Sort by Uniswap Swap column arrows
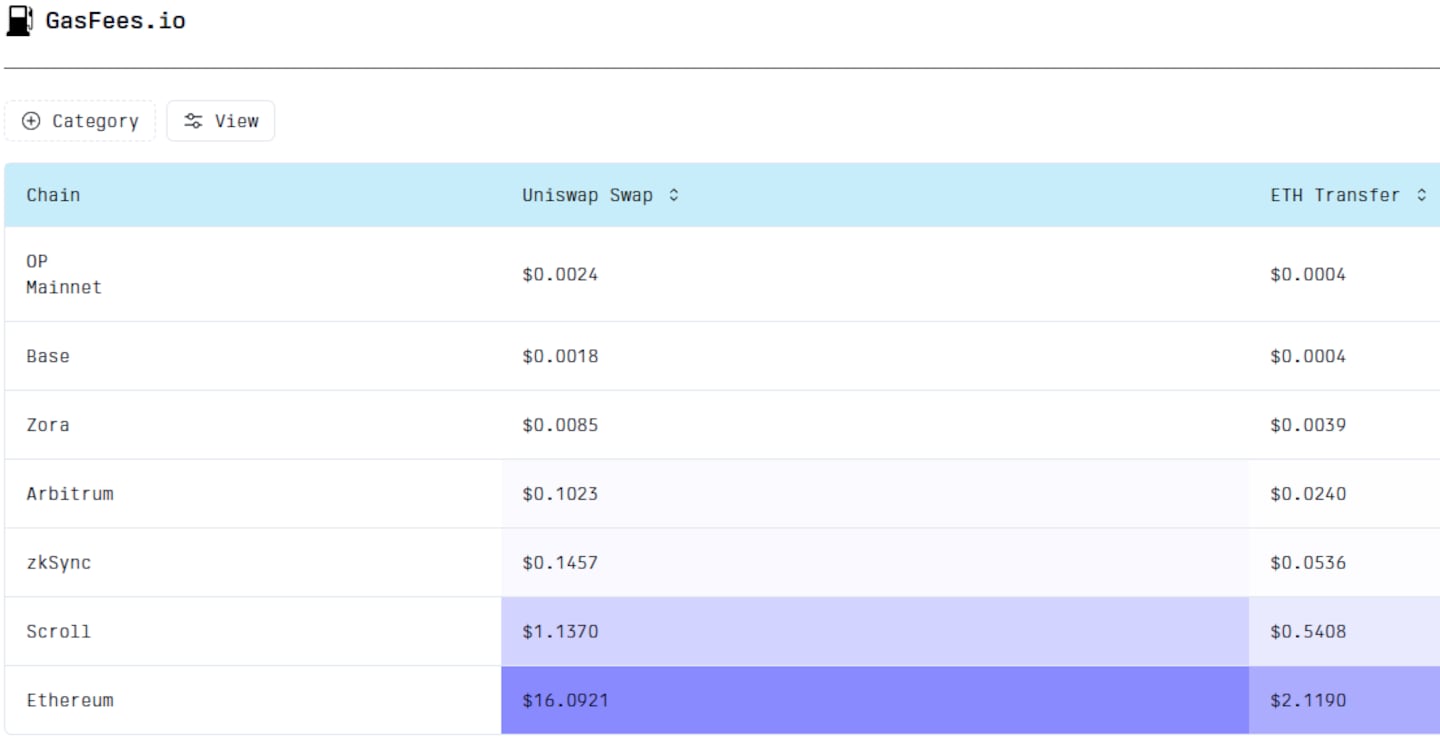The image size is (1440, 739). (x=674, y=195)
